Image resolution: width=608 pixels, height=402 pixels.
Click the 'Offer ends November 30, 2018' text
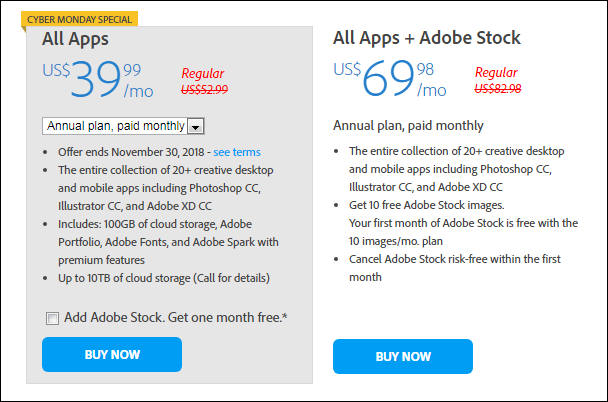tap(131, 152)
